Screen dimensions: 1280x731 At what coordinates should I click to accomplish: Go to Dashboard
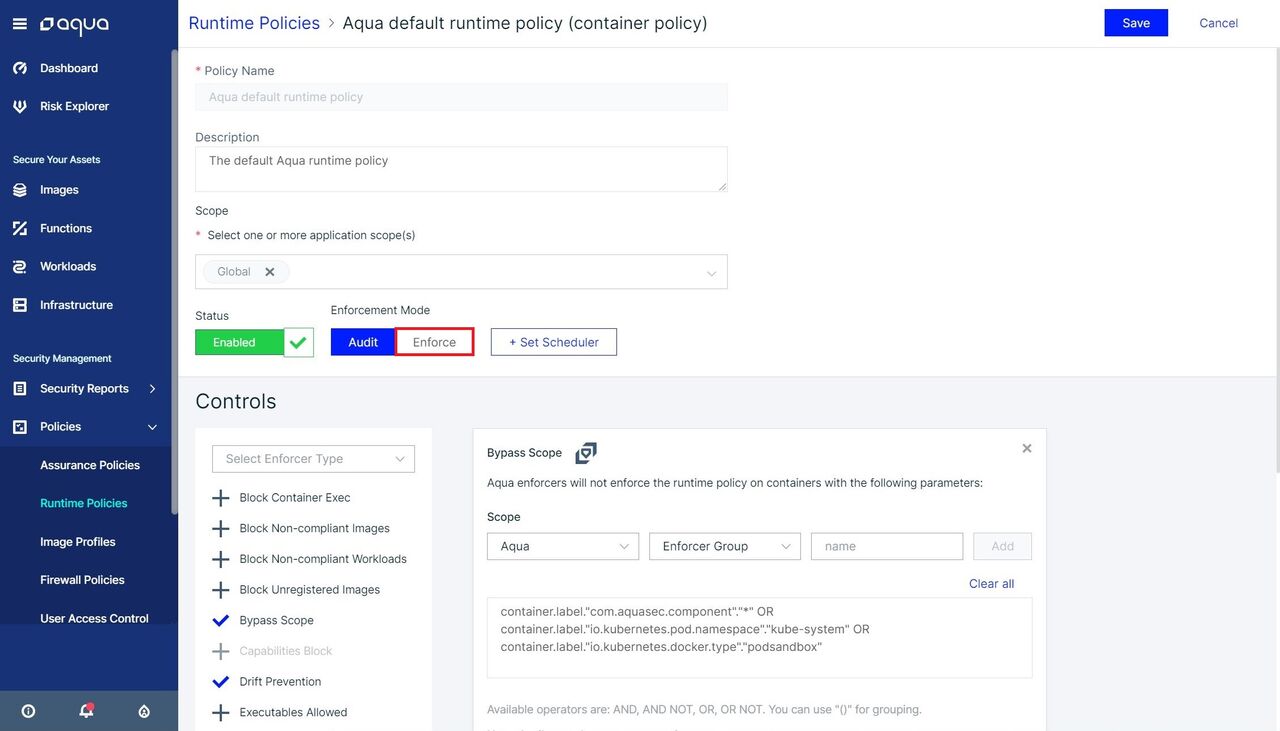tap(69, 68)
